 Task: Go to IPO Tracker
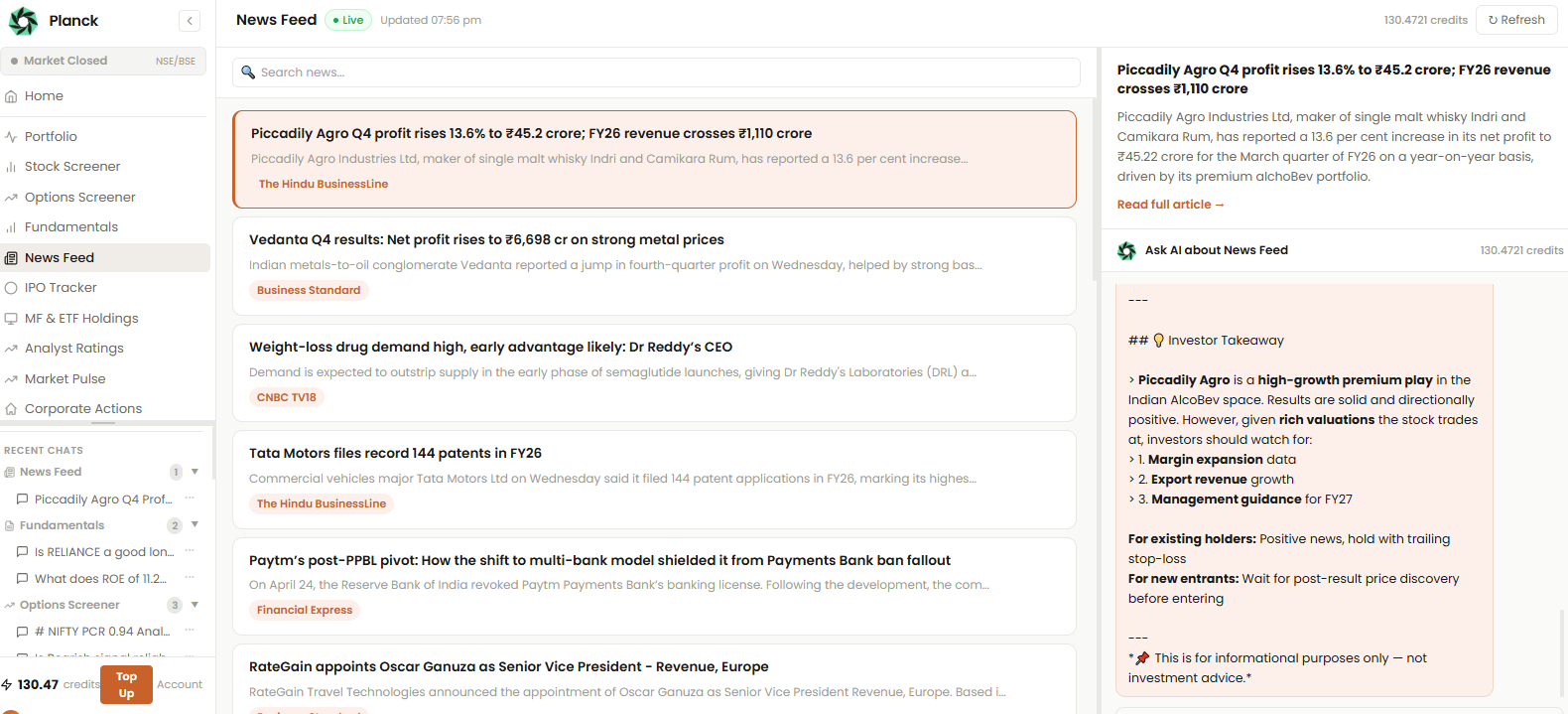61,288
